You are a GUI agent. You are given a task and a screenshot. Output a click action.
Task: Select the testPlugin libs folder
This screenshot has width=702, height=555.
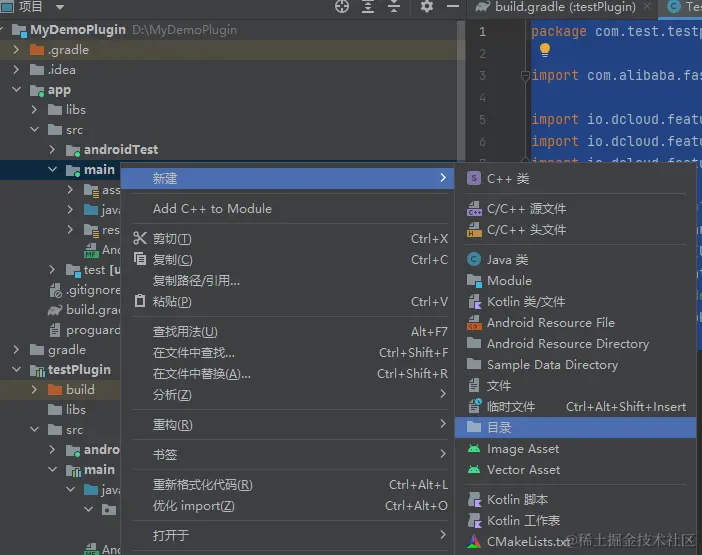coord(76,410)
